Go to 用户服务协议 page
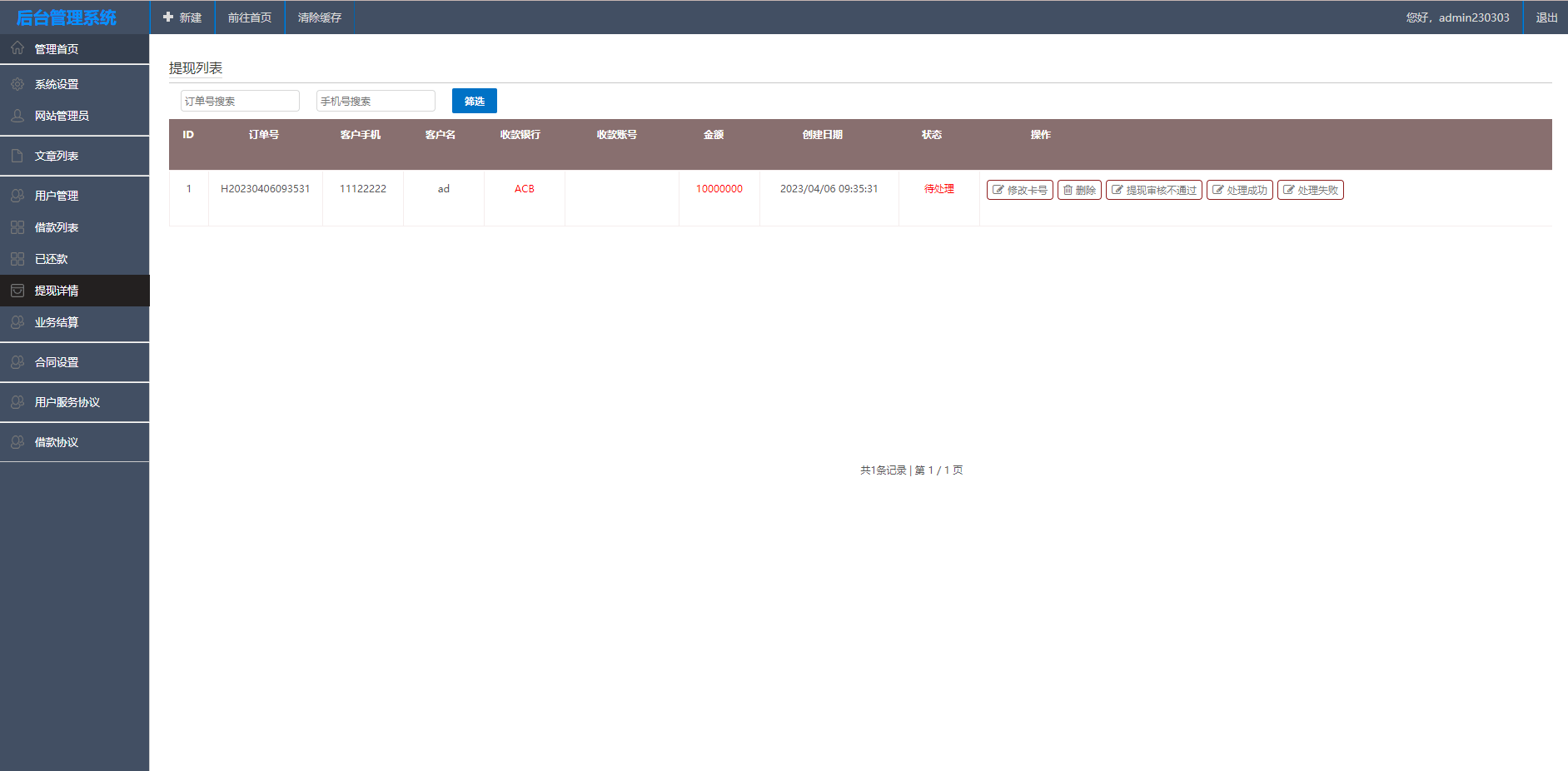Screen dimensions: 1568x771 click(67, 402)
